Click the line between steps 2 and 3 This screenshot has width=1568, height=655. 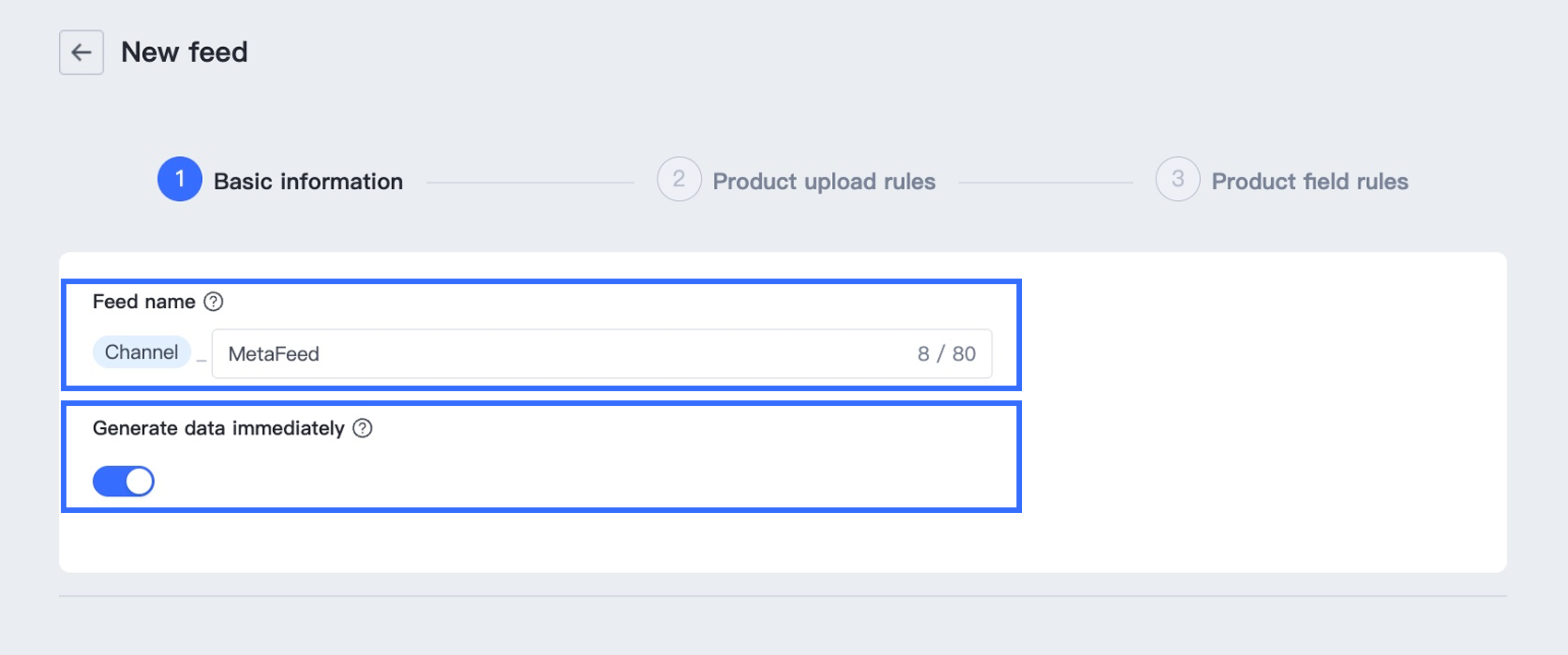[1046, 183]
